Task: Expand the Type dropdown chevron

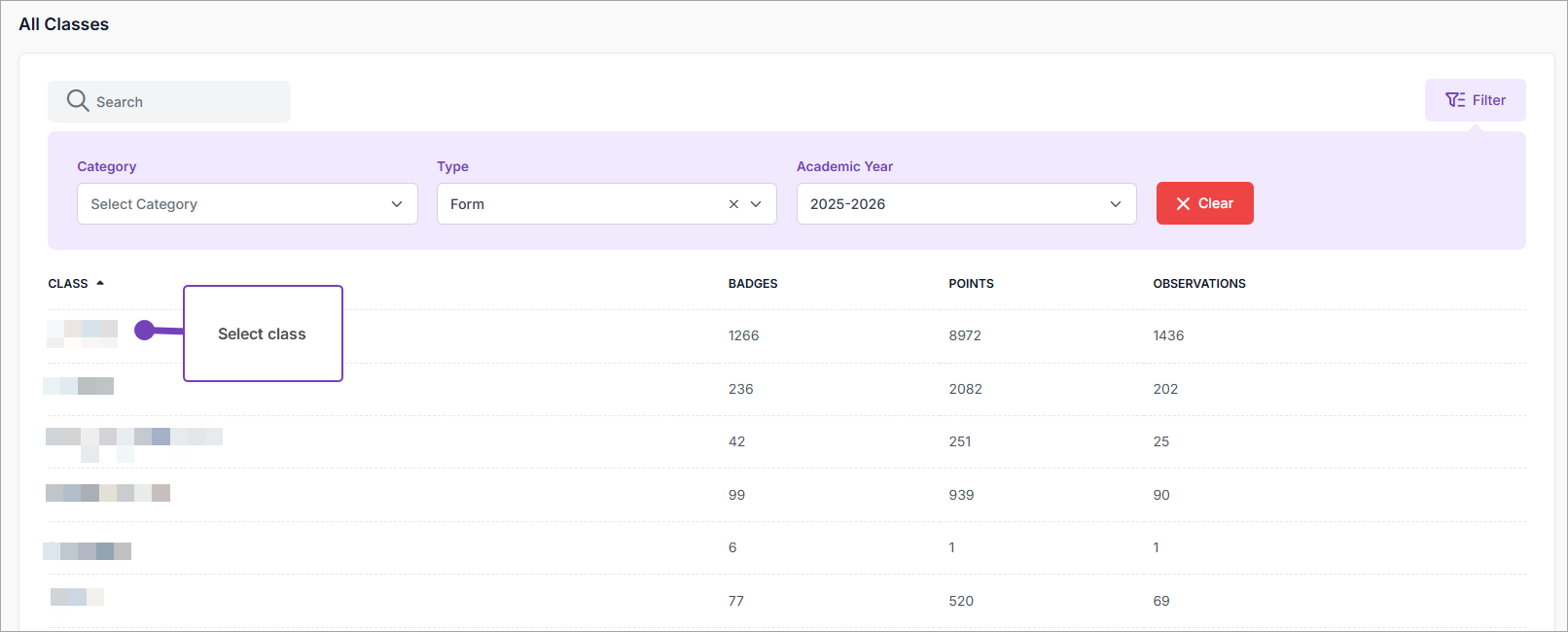Action: point(757,204)
